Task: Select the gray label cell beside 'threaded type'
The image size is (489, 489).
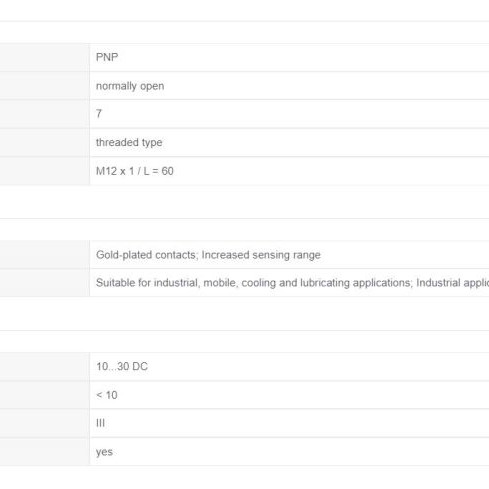Action: coord(45,142)
